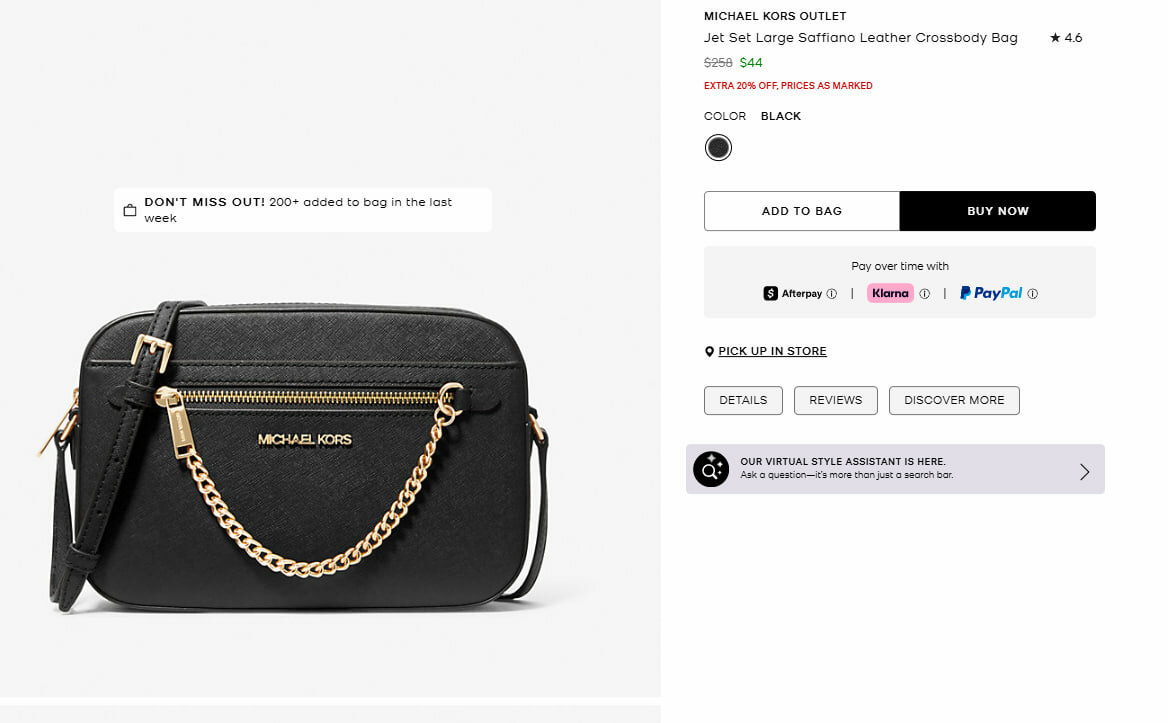Image resolution: width=1168 pixels, height=723 pixels.
Task: Click the Afterpay info icon
Action: click(x=832, y=294)
